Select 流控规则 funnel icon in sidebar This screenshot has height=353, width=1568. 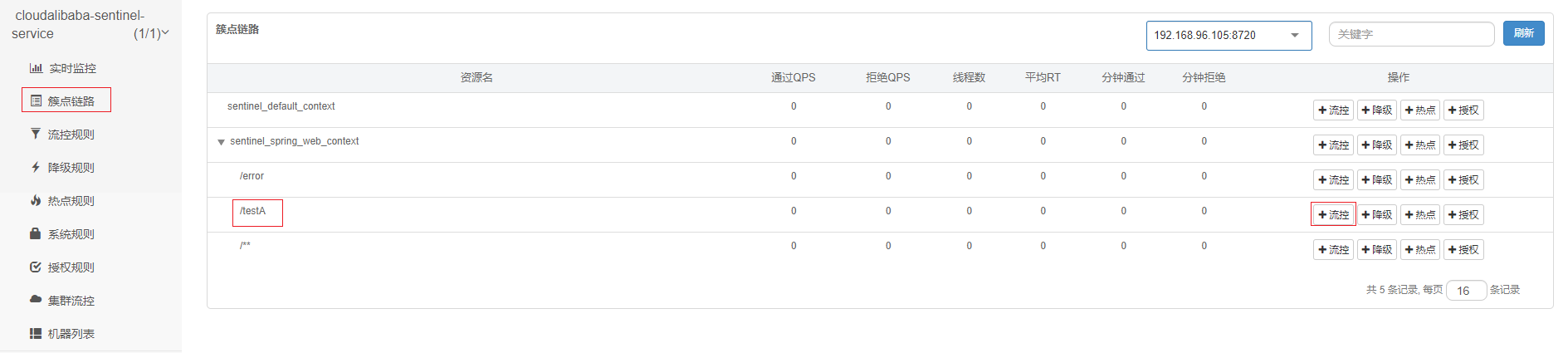36,134
